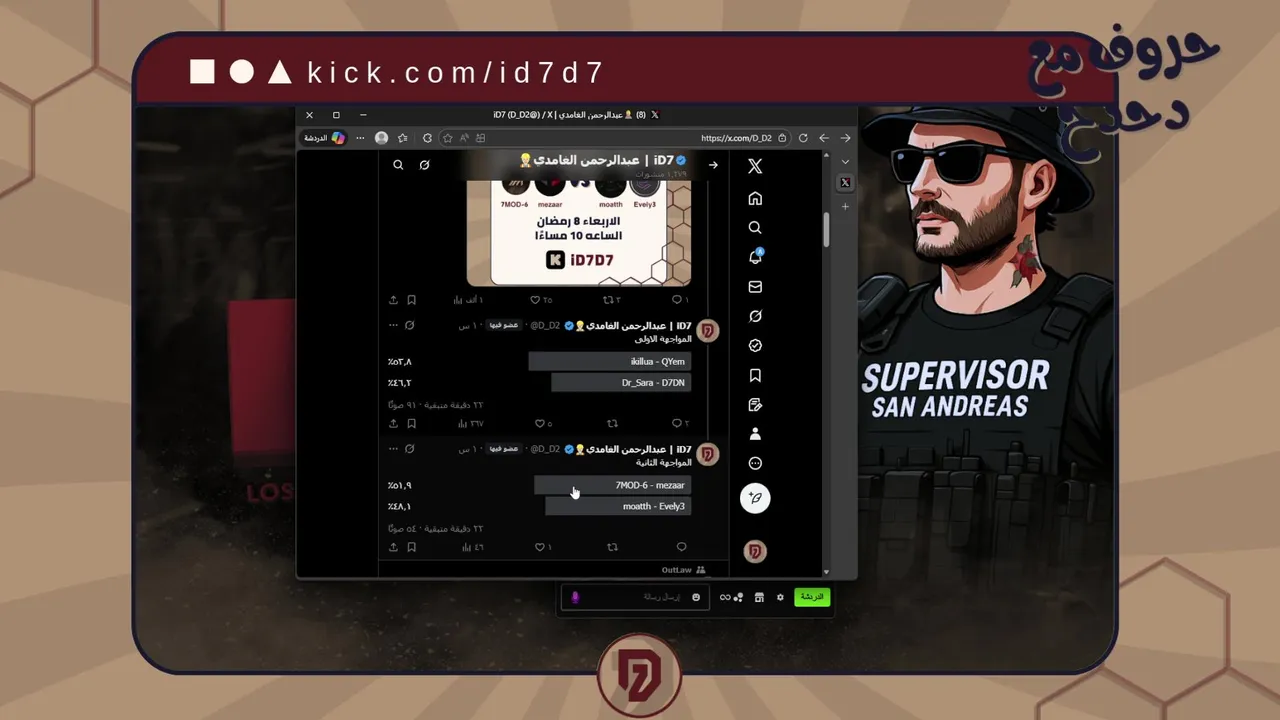Ask Grok about the second poll post
Viewport: 1280px width, 720px height.
click(x=409, y=449)
